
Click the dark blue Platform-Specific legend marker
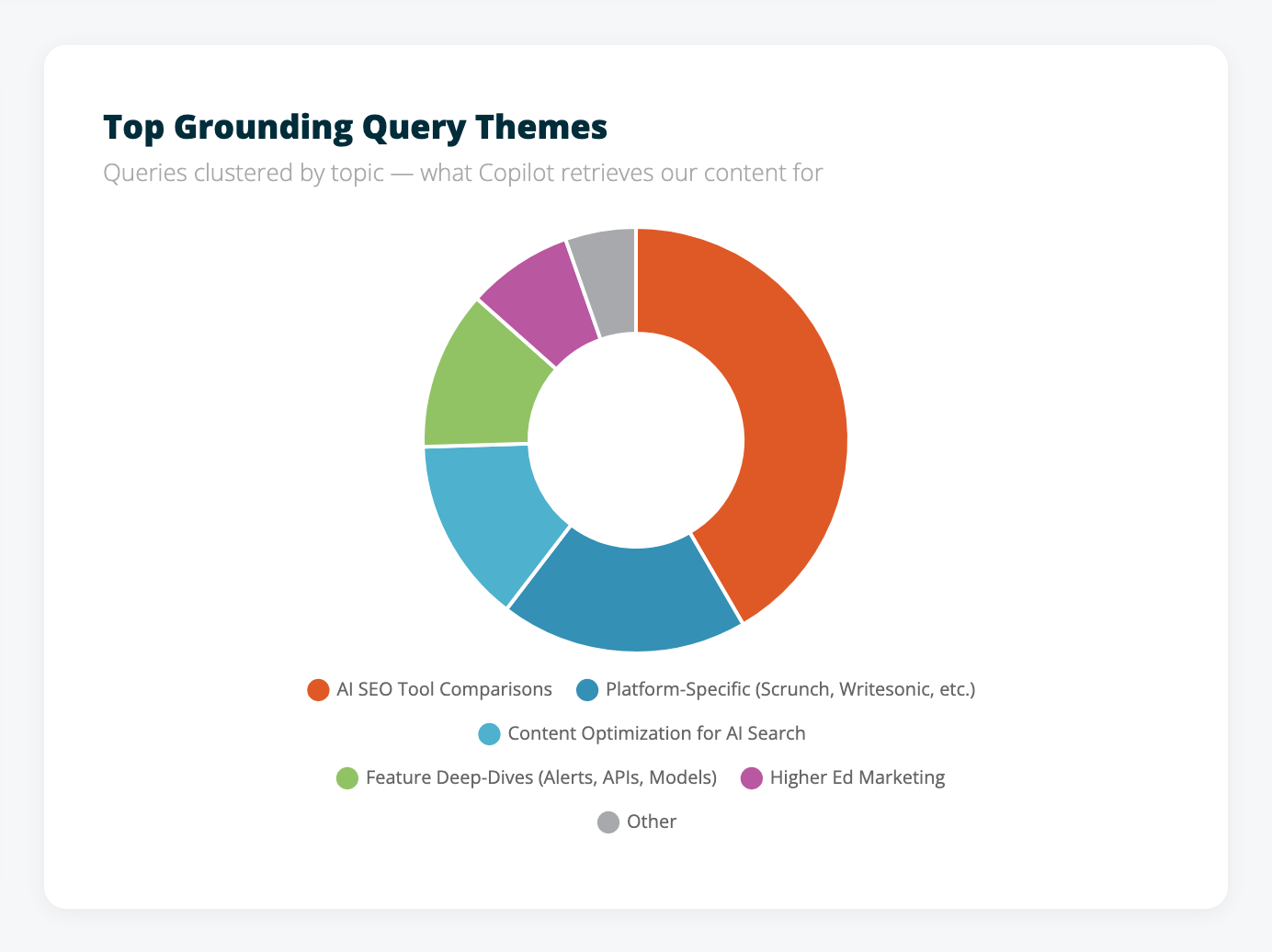click(x=585, y=689)
